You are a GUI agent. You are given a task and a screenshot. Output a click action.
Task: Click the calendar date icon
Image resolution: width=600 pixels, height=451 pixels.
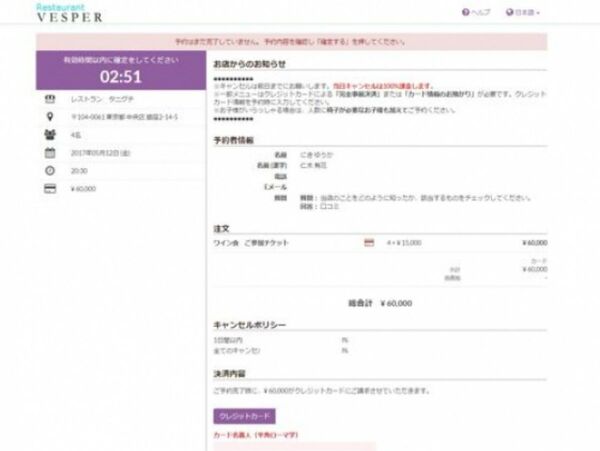(50, 153)
